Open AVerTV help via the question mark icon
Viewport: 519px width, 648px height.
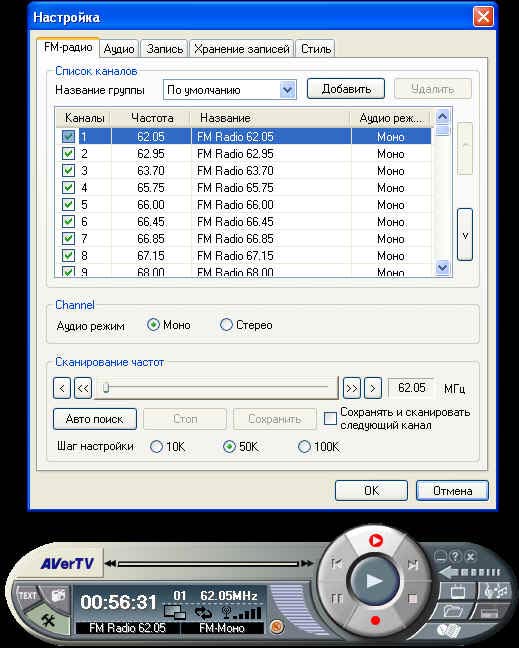point(455,556)
